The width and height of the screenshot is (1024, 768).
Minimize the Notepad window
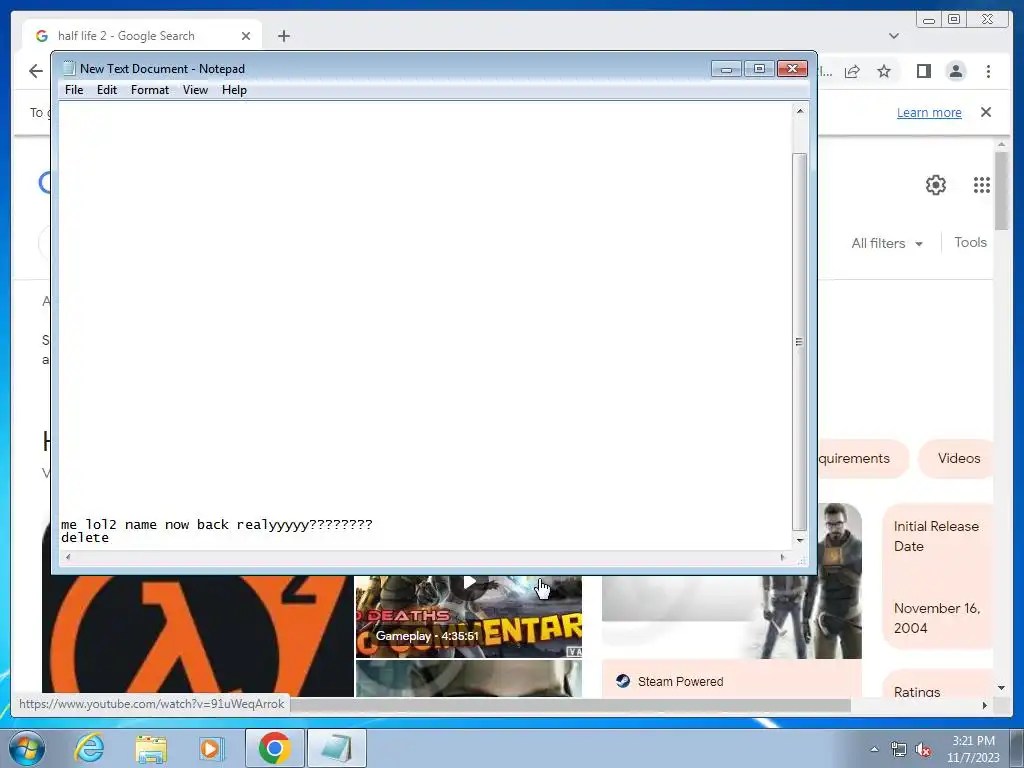(726, 69)
